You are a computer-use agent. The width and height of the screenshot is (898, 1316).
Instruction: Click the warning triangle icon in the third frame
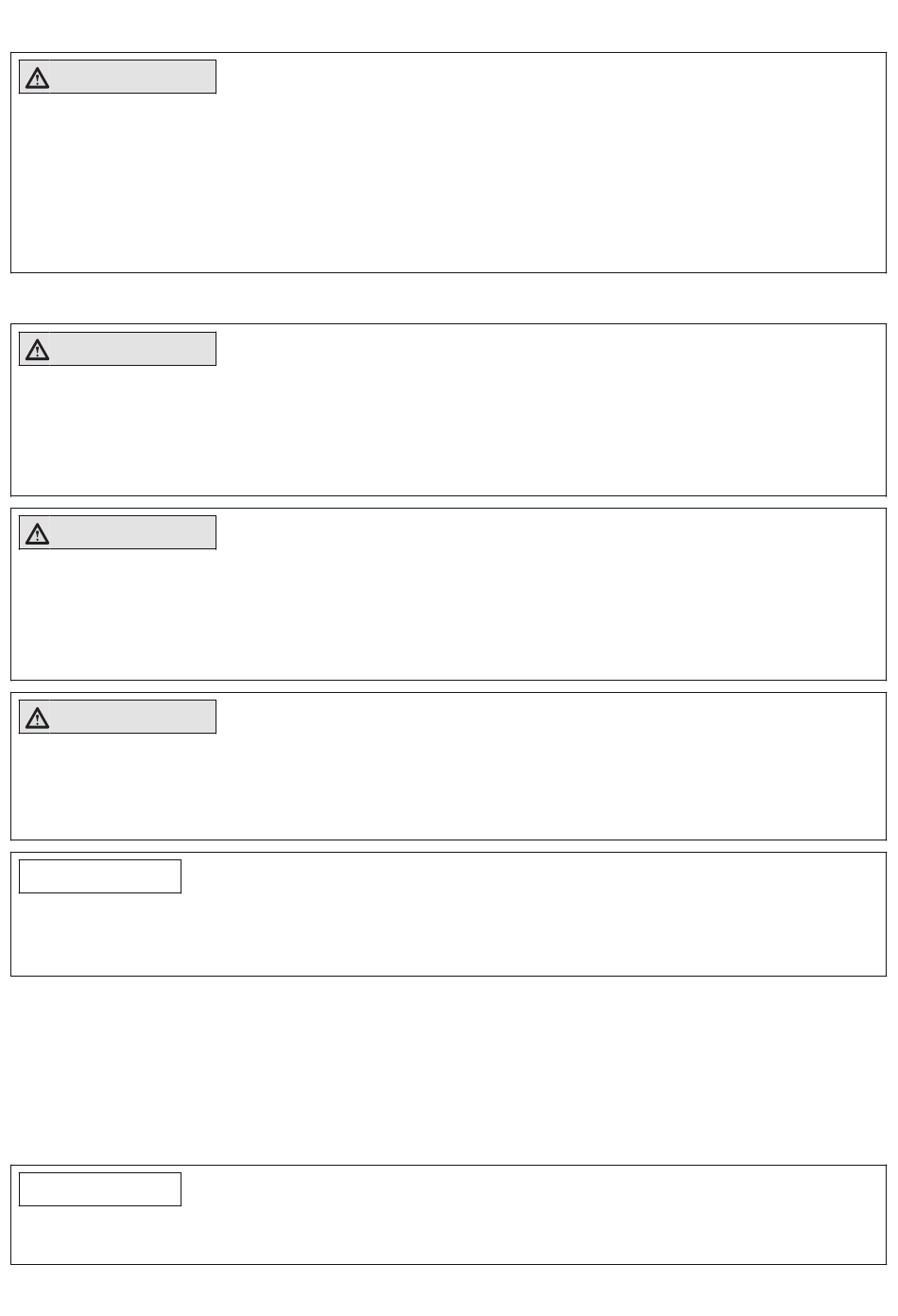pyautogui.click(x=37, y=534)
